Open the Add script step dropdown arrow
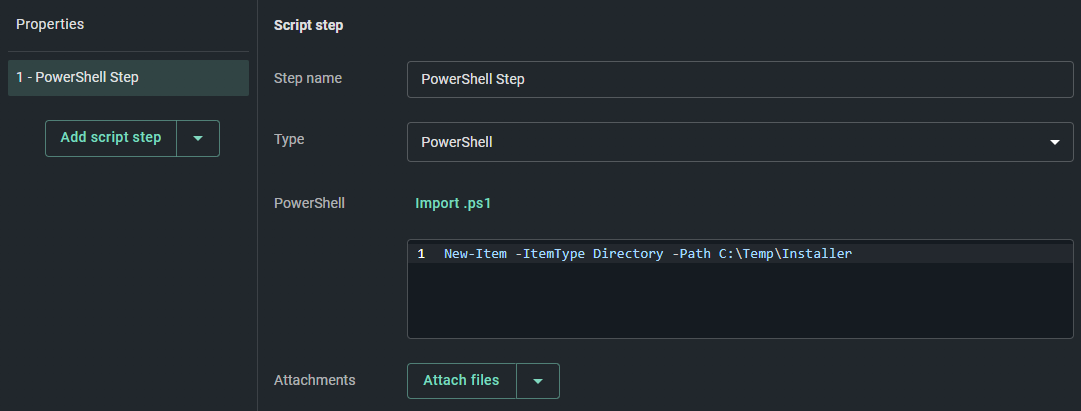Viewport: 1081px width, 411px height. [198, 138]
